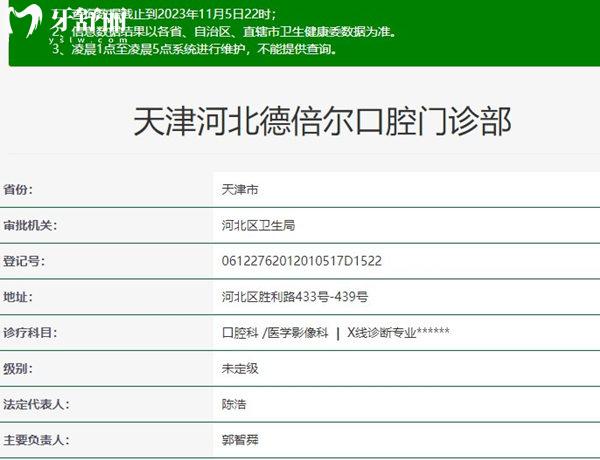600x460 pixels.
Task: Select the value 未定级
Action: point(240,369)
